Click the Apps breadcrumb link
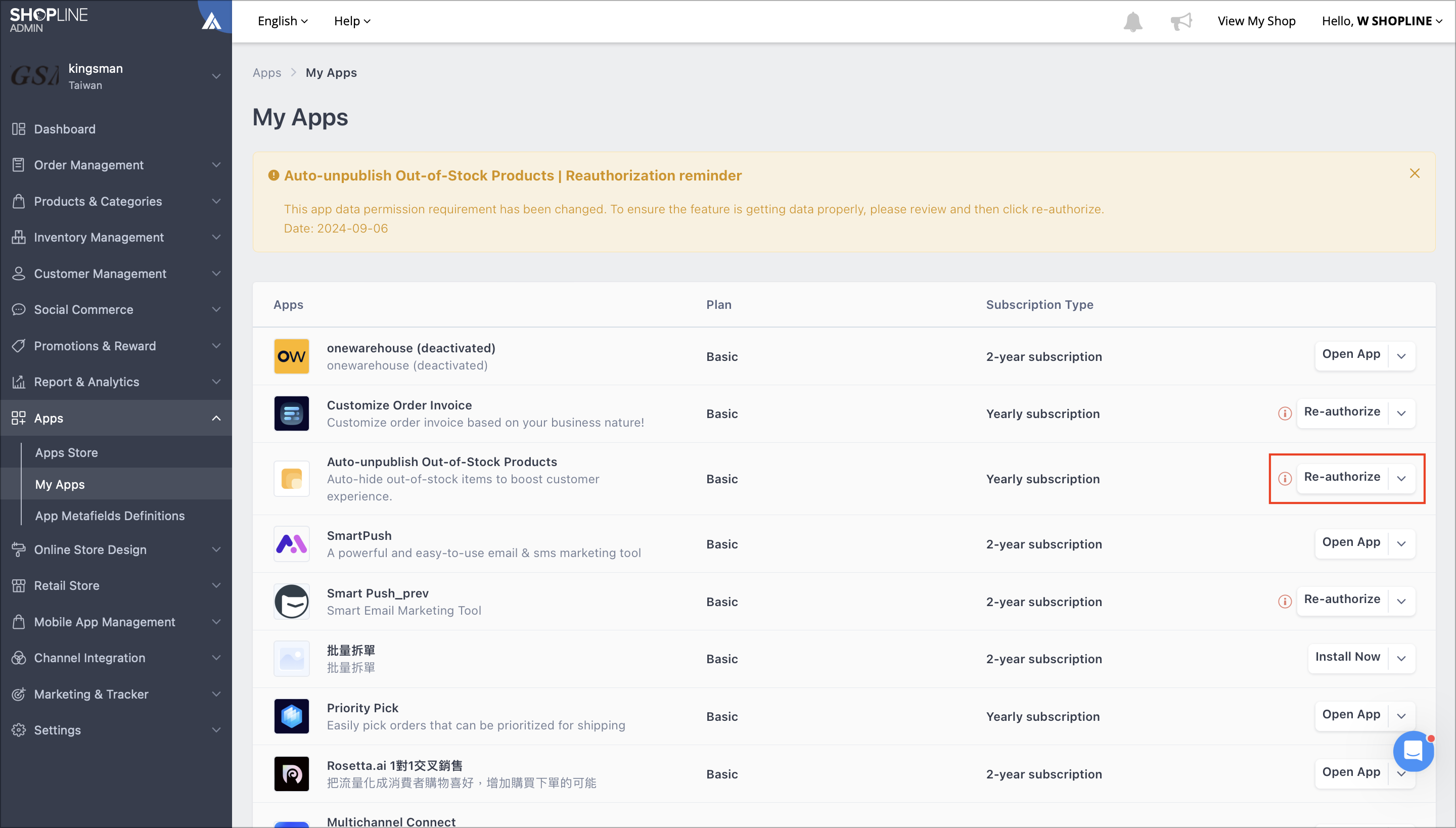Viewport: 1456px width, 828px height. click(x=267, y=73)
